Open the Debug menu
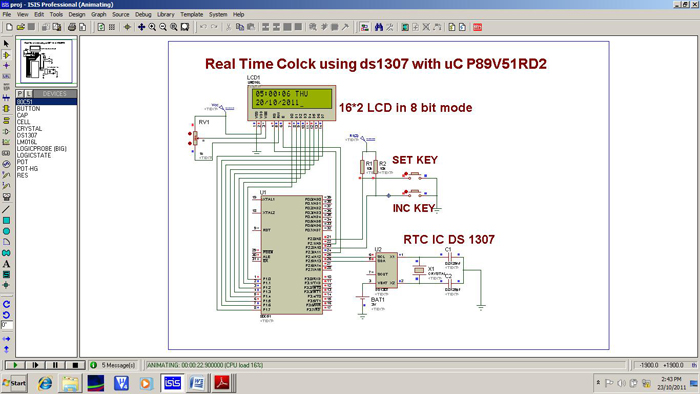 pyautogui.click(x=143, y=14)
